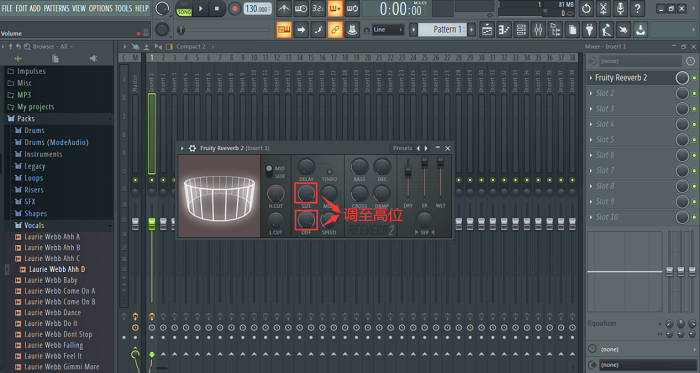Click the Presets button in Reeverb

click(403, 148)
